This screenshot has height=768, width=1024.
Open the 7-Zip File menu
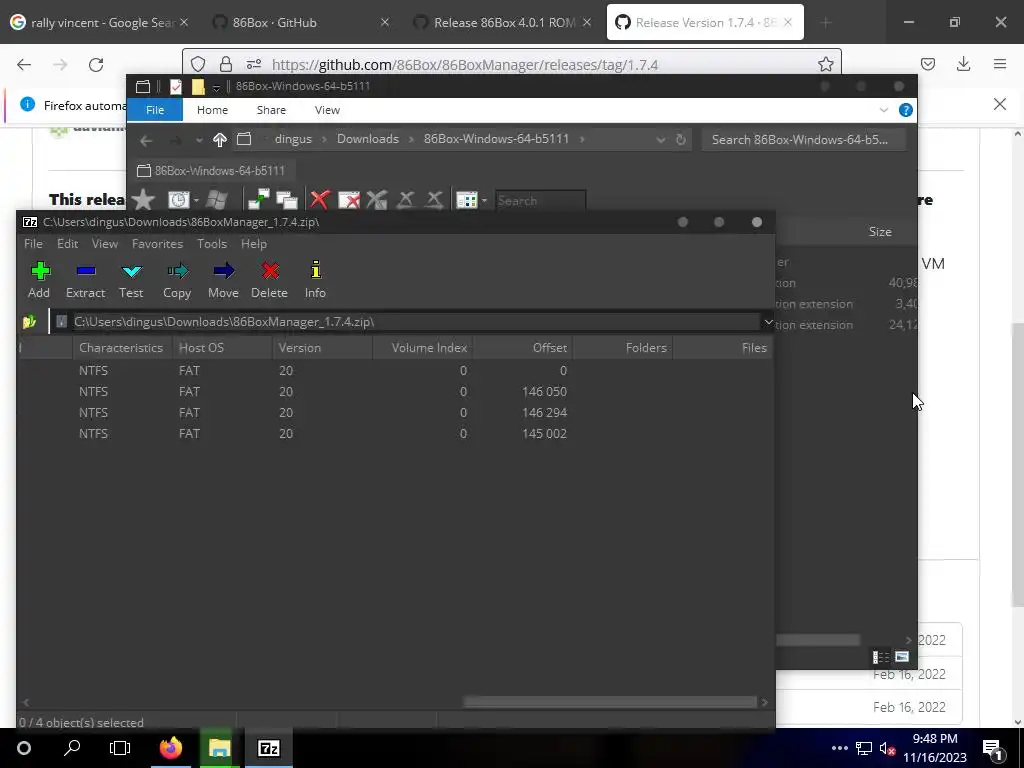[33, 244]
